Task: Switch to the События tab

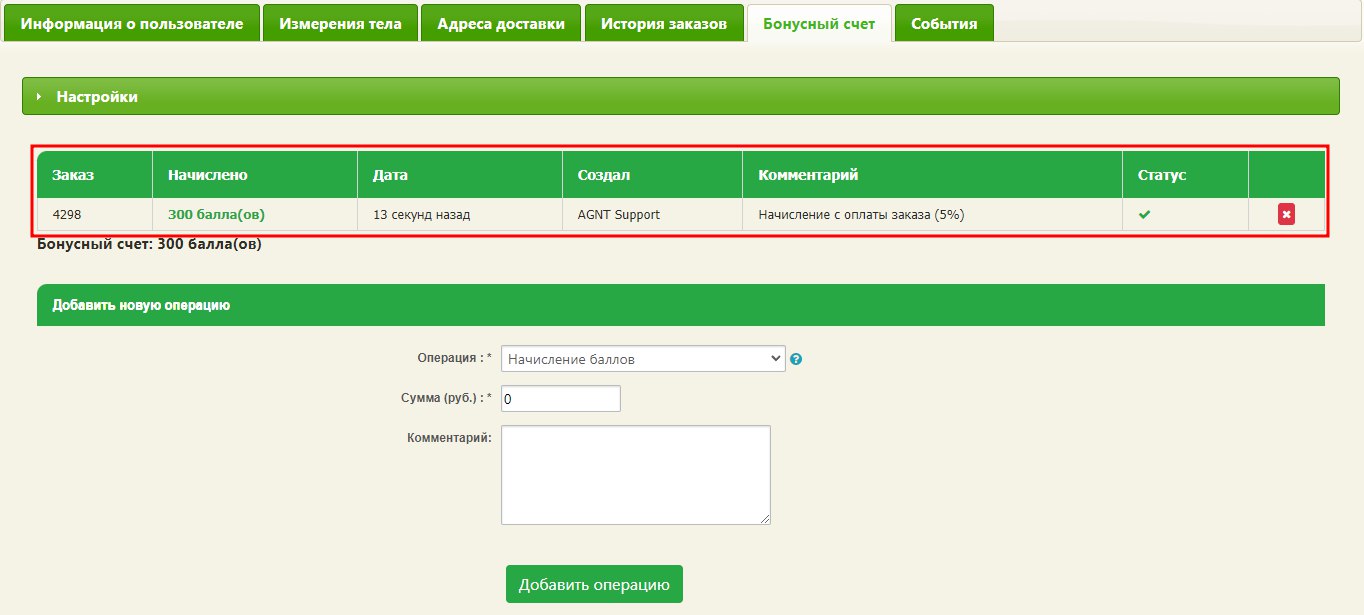Action: point(944,23)
